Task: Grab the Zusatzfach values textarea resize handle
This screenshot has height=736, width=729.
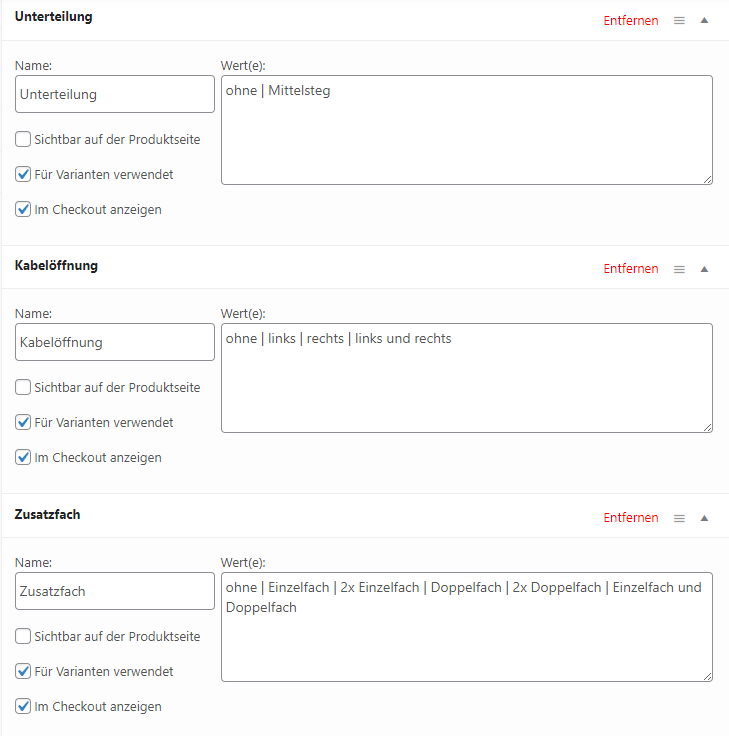Action: pos(707,676)
